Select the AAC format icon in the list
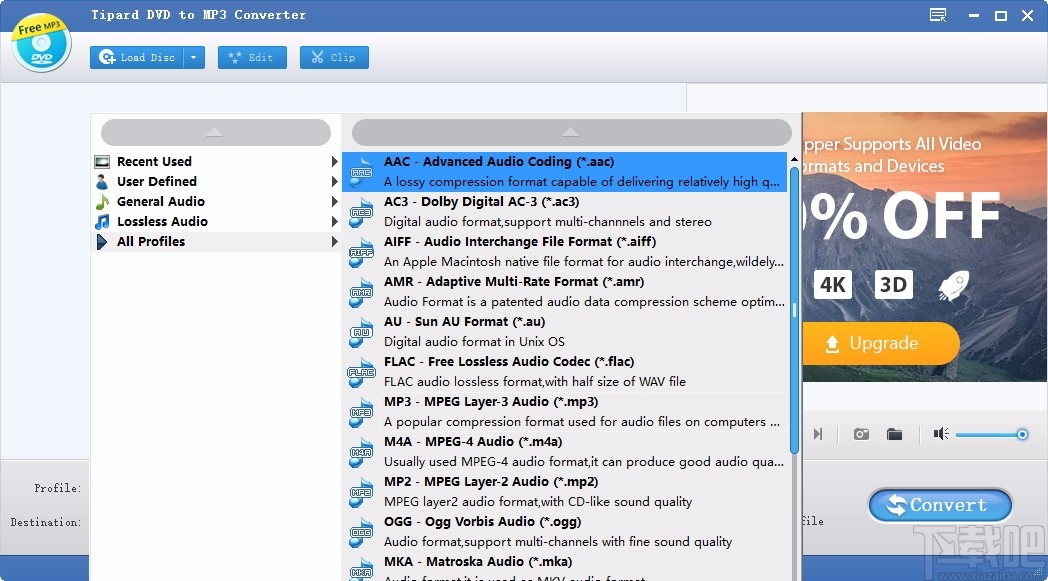This screenshot has width=1048, height=581. 360,171
